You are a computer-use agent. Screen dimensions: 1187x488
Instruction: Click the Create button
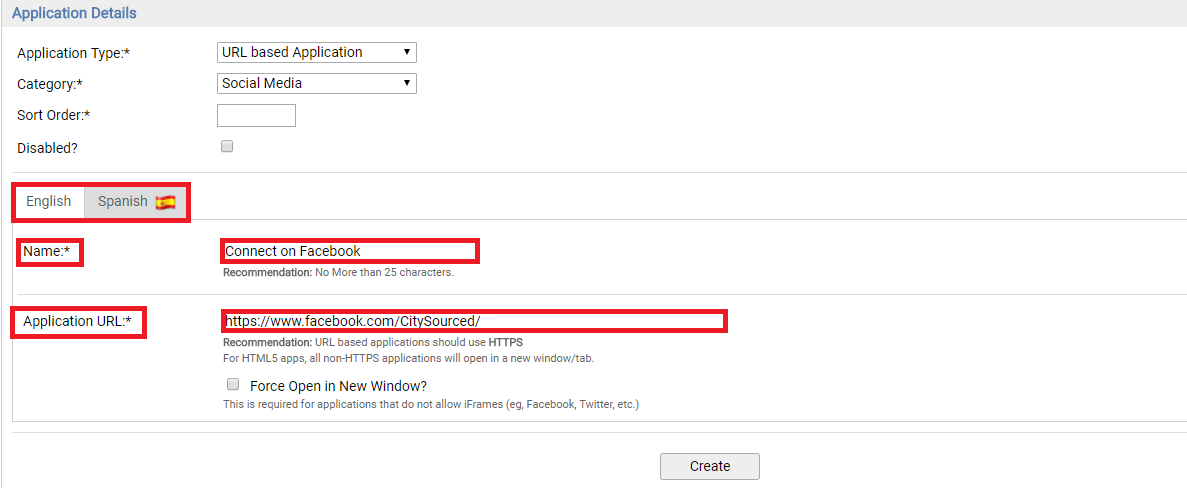pyautogui.click(x=709, y=466)
